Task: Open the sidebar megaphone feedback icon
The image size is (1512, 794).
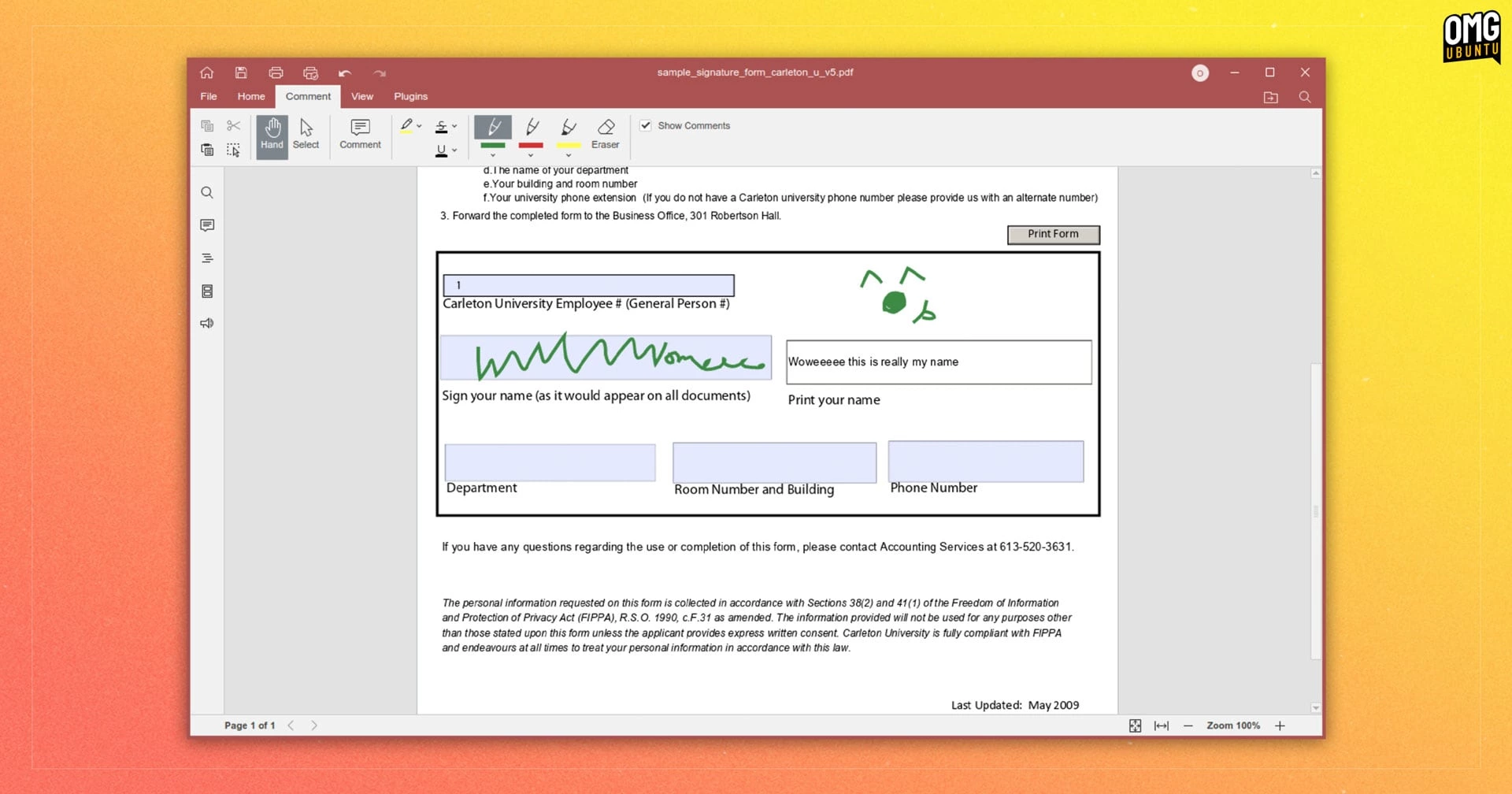Action: click(207, 324)
